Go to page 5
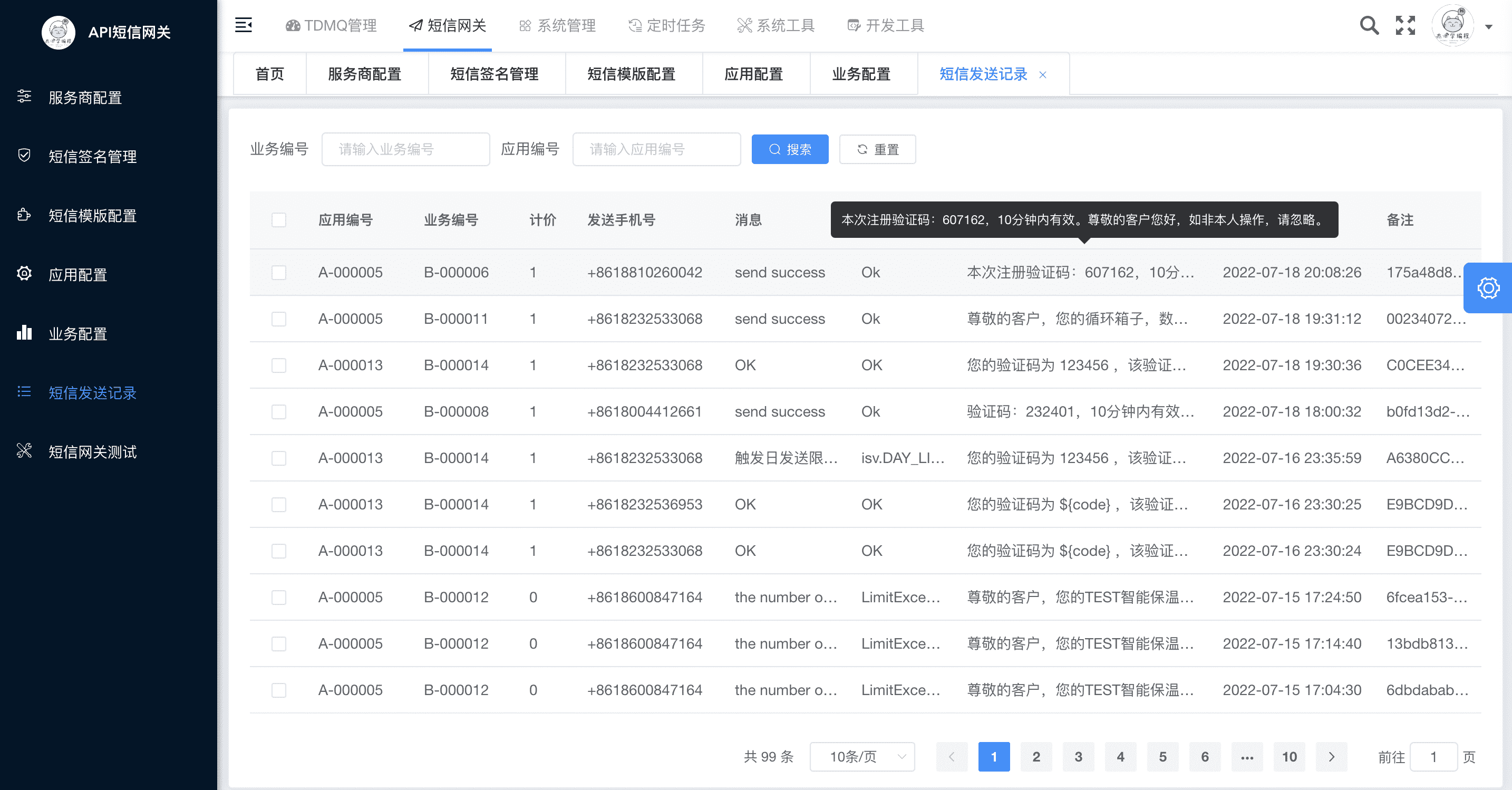Image resolution: width=1512 pixels, height=790 pixels. (1163, 757)
